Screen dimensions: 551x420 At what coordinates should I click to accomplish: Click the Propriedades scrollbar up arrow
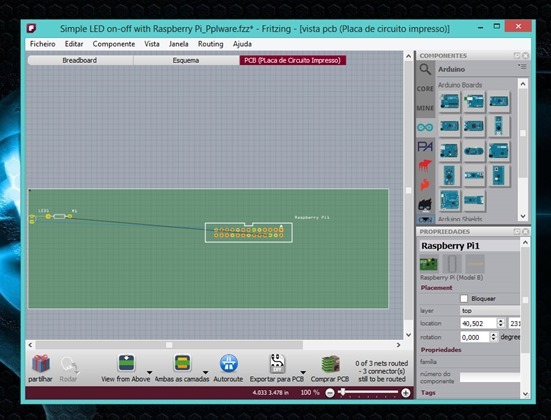point(525,243)
